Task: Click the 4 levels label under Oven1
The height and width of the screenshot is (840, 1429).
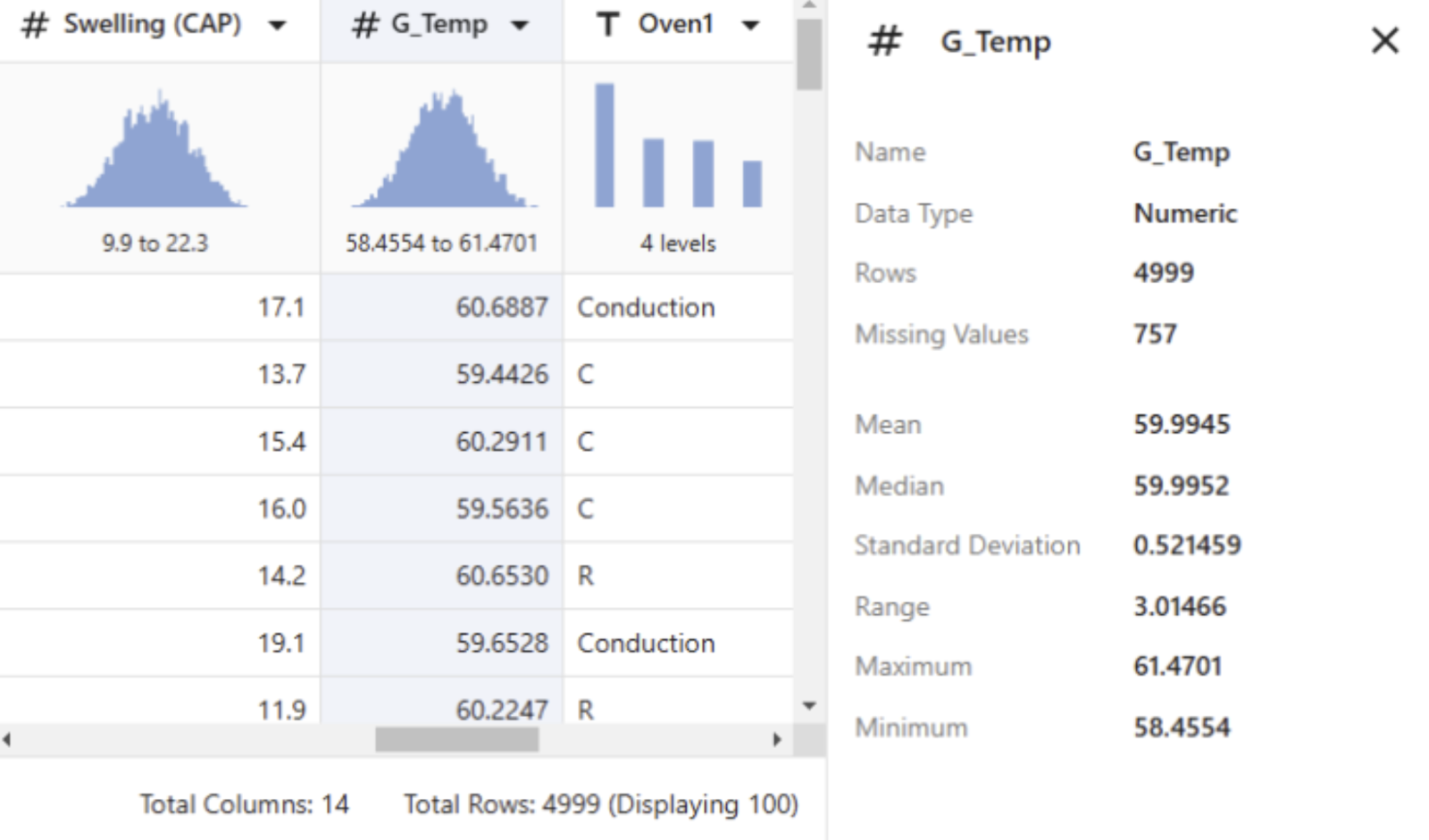Action: 679,243
